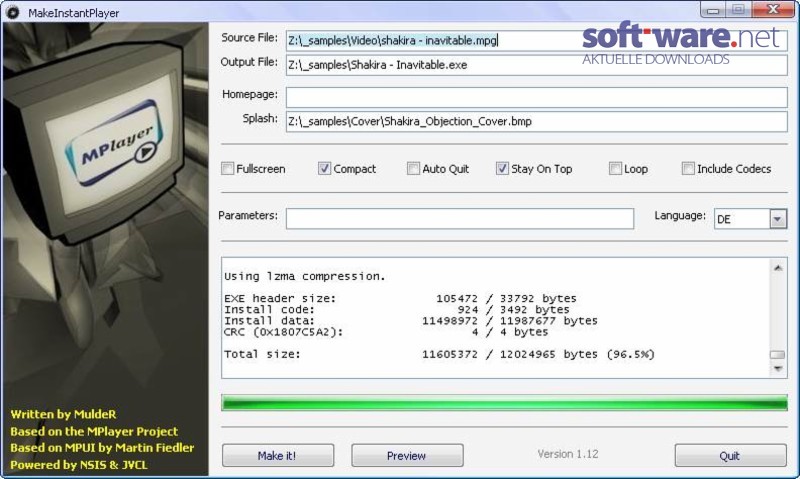This screenshot has height=479, width=800.
Task: Click the Splash path field
Action: click(x=536, y=121)
